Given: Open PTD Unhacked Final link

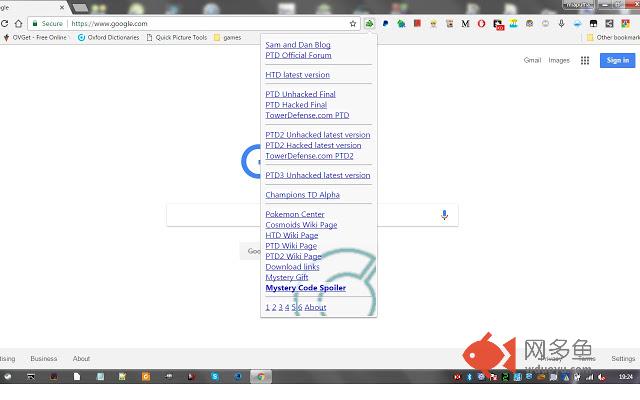Looking at the screenshot, I should coord(300,94).
